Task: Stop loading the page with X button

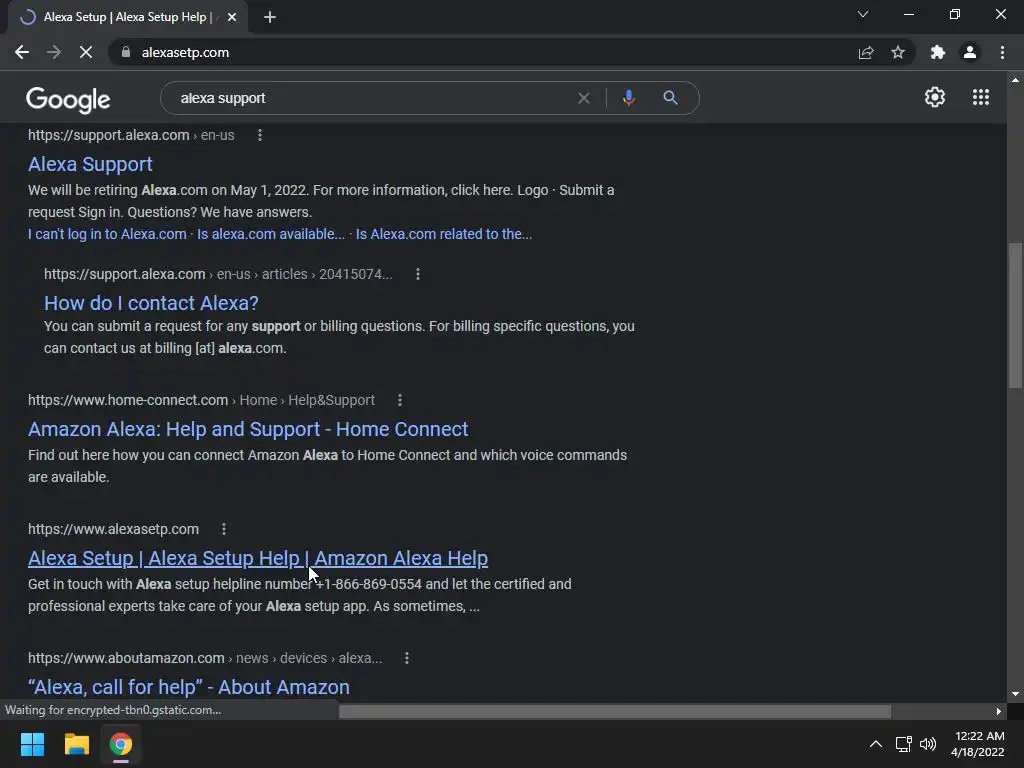Action: coord(86,52)
